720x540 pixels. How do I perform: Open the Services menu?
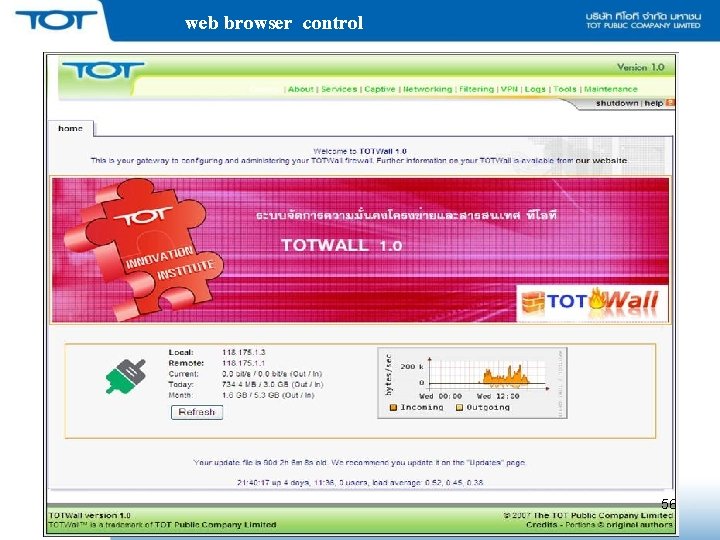[339, 89]
